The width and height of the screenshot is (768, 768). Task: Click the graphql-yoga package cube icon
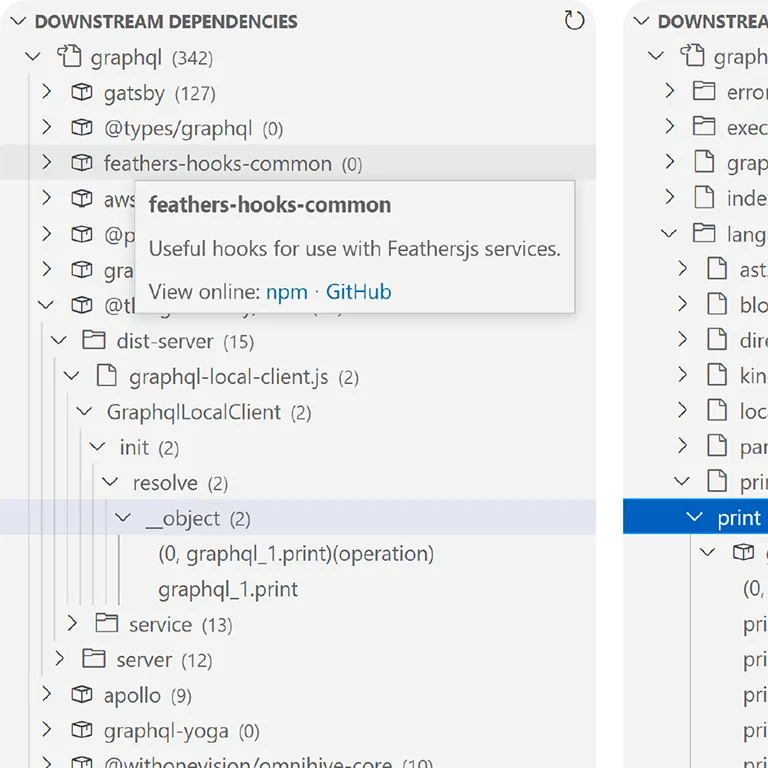[82, 730]
